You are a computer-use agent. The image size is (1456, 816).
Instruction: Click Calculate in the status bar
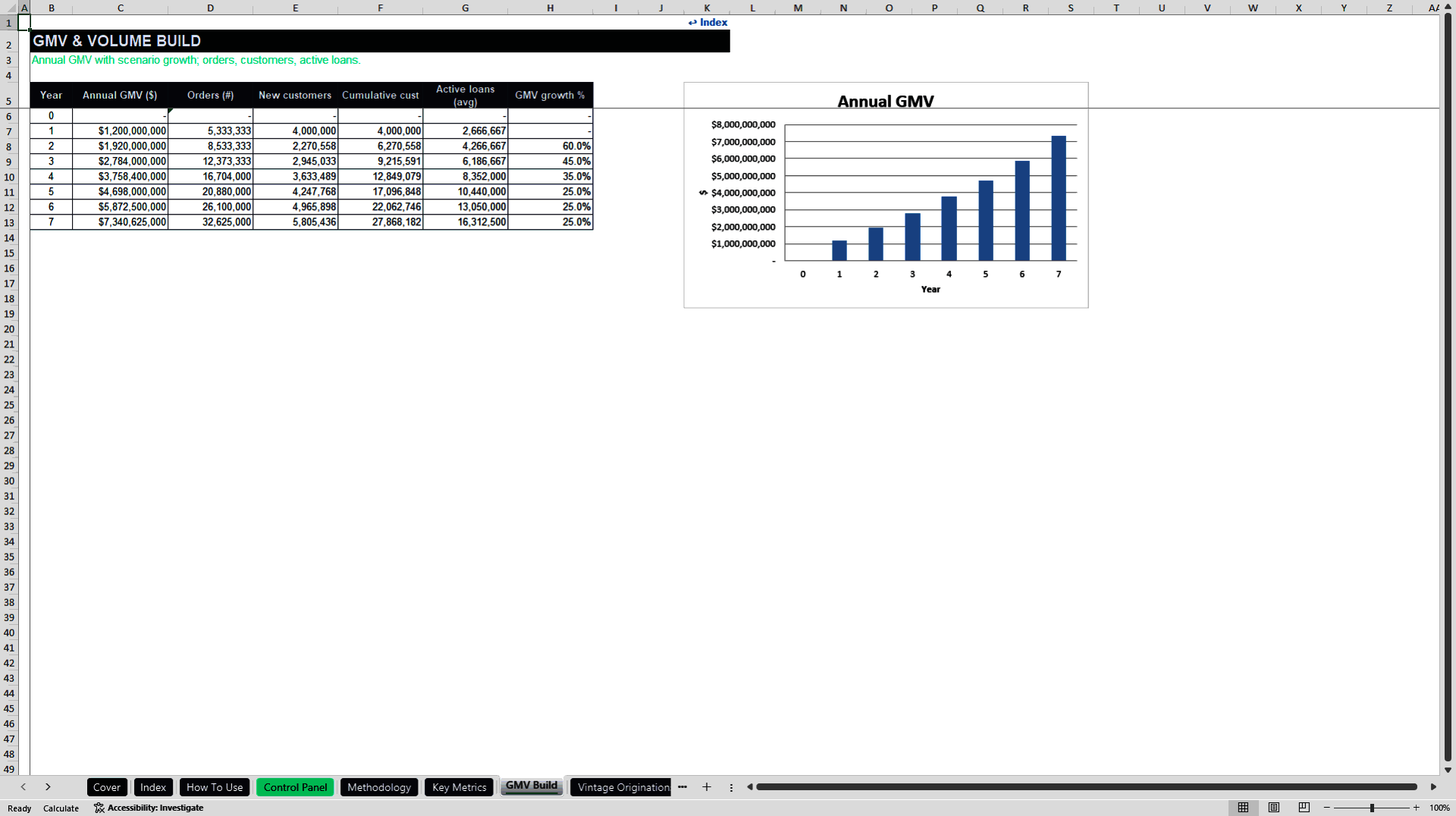point(61,808)
